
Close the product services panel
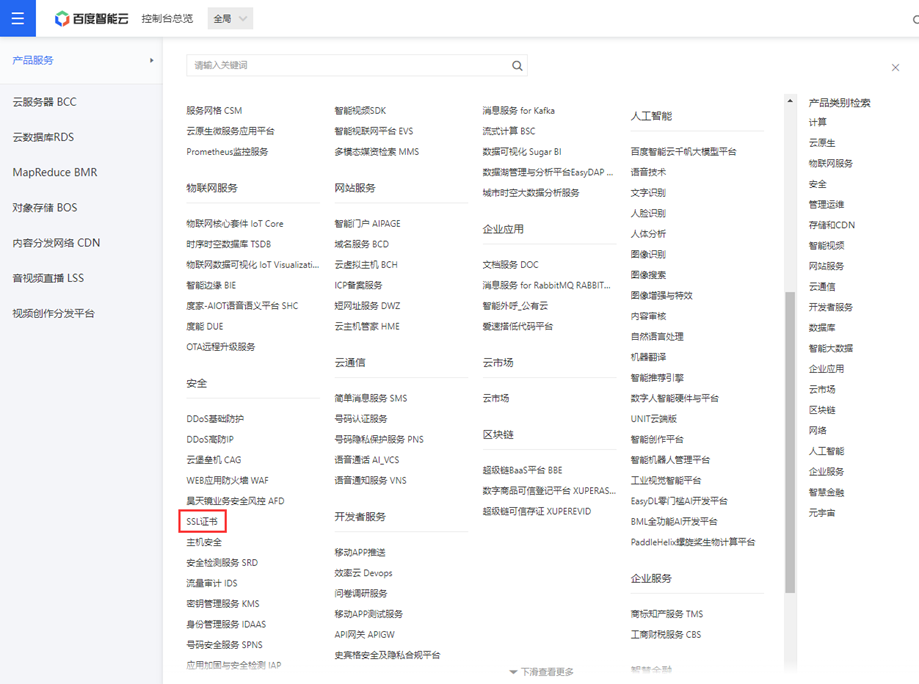point(895,67)
